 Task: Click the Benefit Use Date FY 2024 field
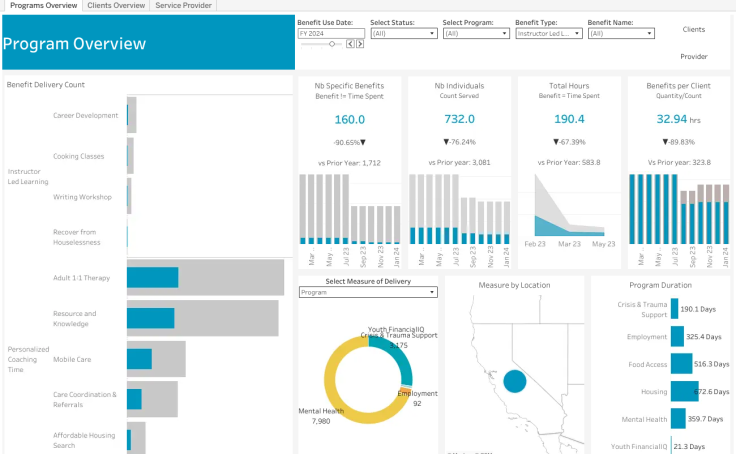331,33
